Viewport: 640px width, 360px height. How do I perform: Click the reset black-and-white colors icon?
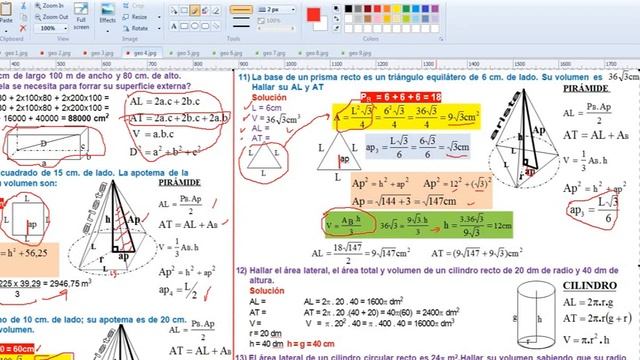(x=336, y=9)
